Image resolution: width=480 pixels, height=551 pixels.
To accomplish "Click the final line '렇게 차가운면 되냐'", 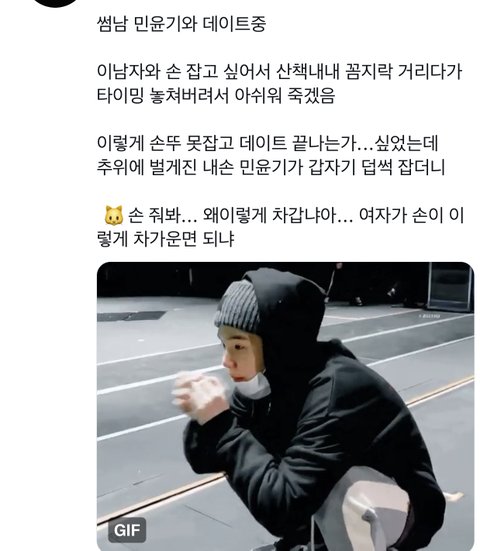I will [x=166, y=239].
